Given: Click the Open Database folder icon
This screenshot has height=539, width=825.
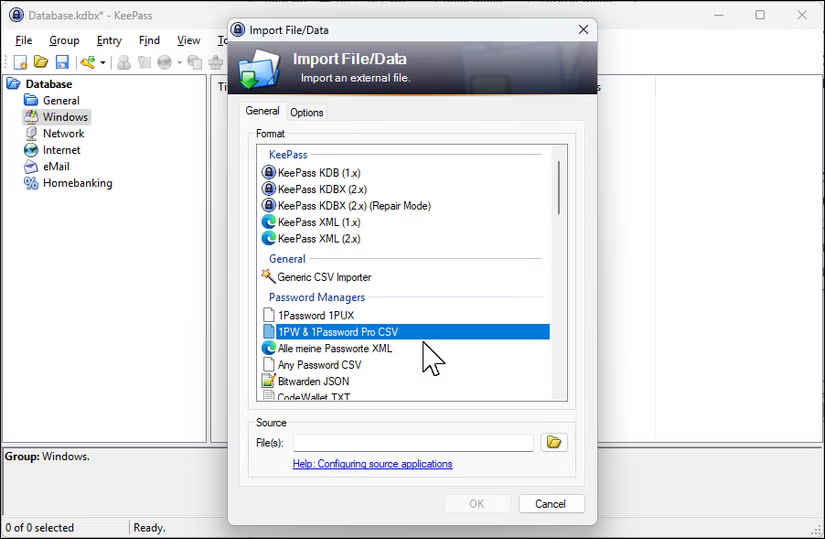Looking at the screenshot, I should coord(41,62).
